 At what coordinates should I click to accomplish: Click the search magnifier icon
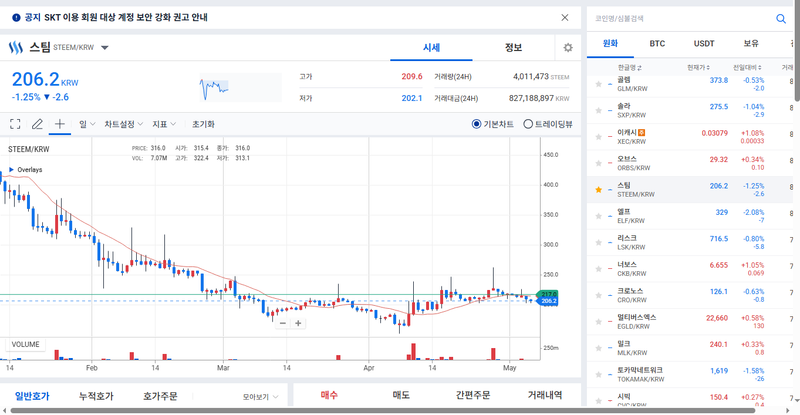(x=781, y=18)
